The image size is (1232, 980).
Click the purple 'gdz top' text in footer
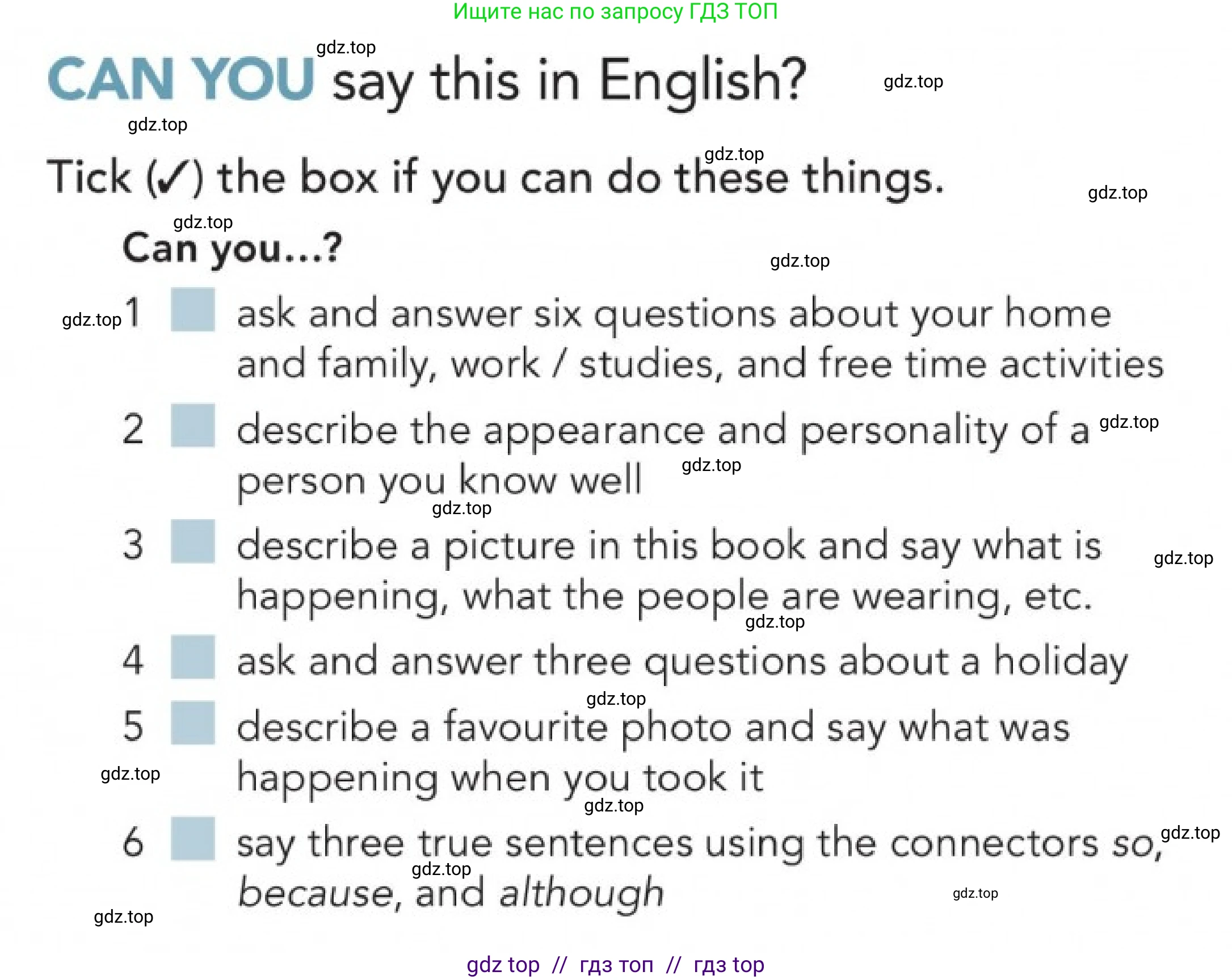click(x=502, y=965)
